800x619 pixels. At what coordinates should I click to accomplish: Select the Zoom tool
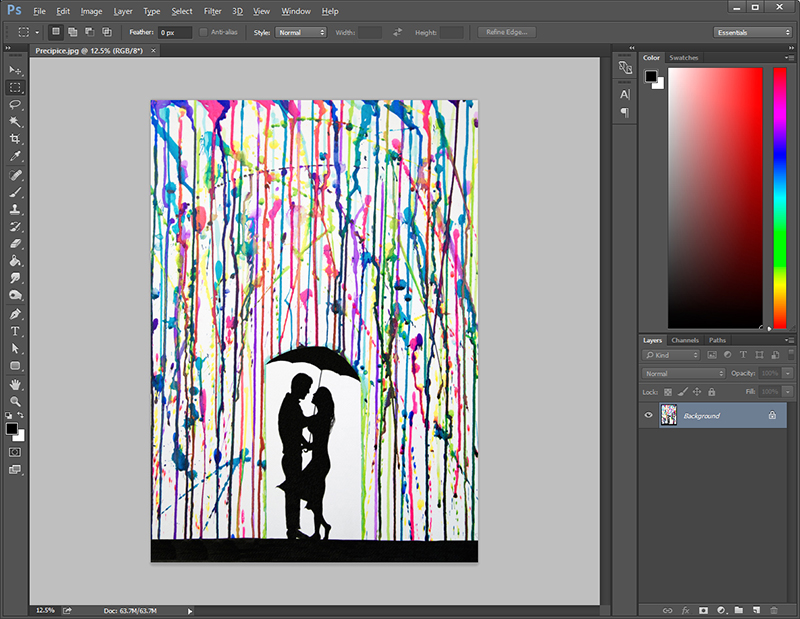15,402
